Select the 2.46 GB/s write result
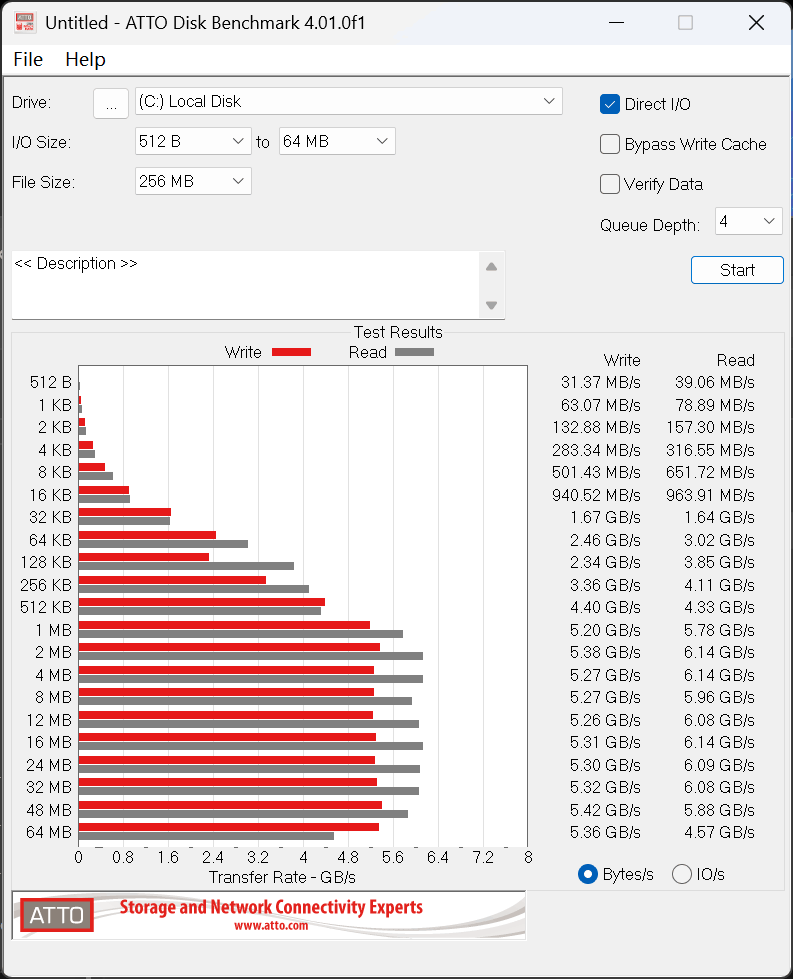793x979 pixels. (x=605, y=540)
